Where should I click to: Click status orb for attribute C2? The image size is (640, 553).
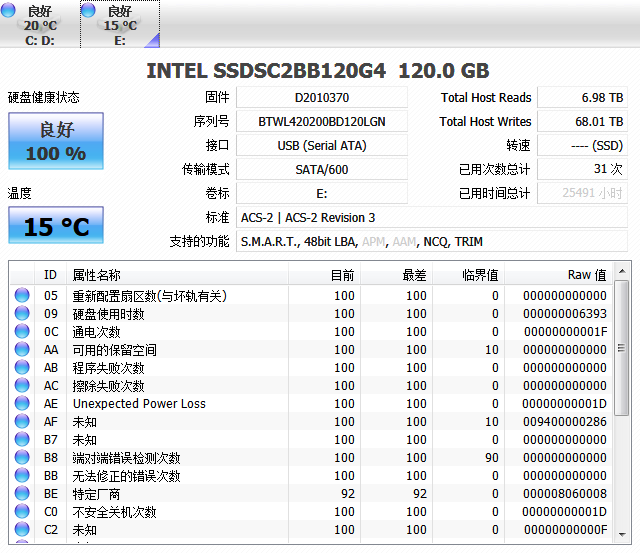22,529
